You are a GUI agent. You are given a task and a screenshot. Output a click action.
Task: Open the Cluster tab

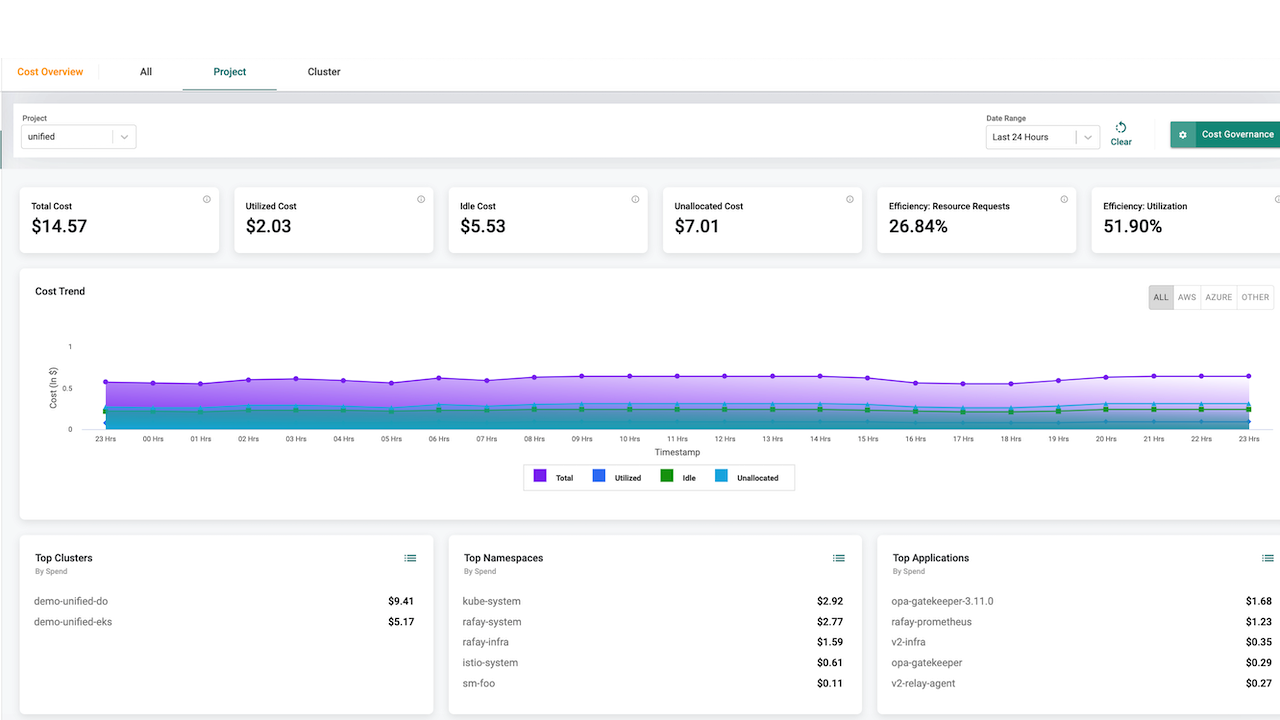324,72
